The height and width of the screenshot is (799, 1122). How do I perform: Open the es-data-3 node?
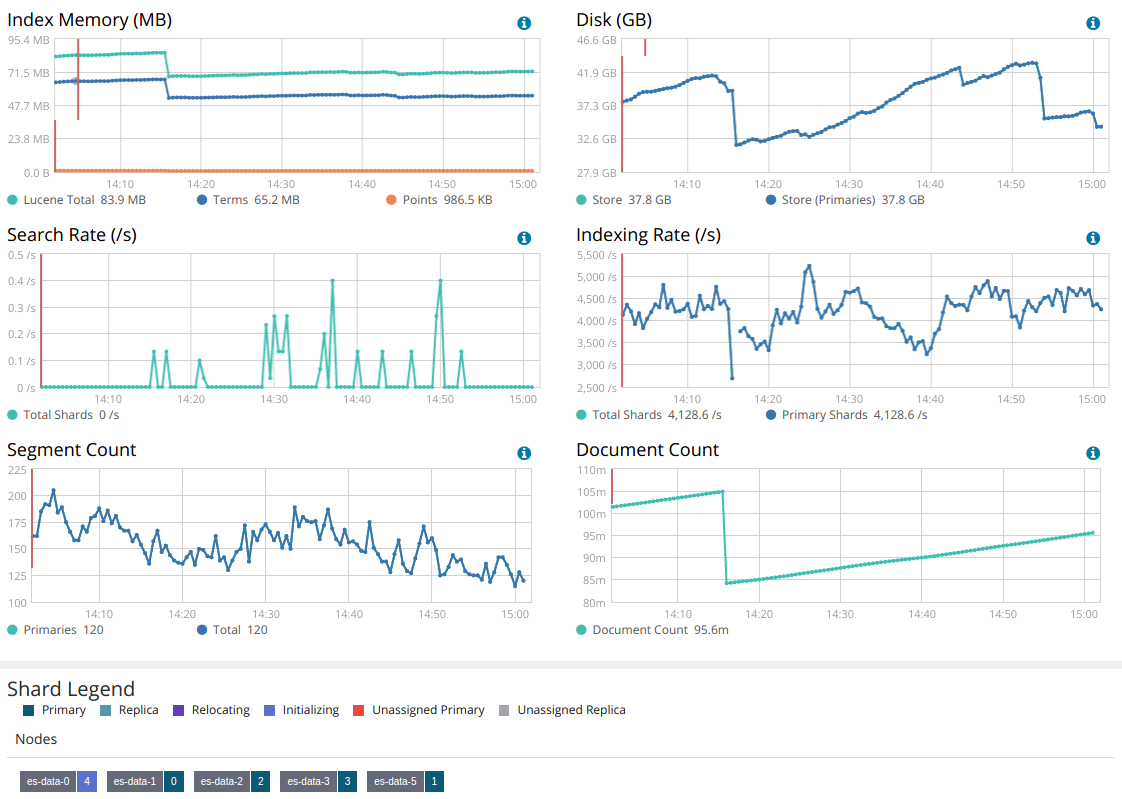pos(307,781)
